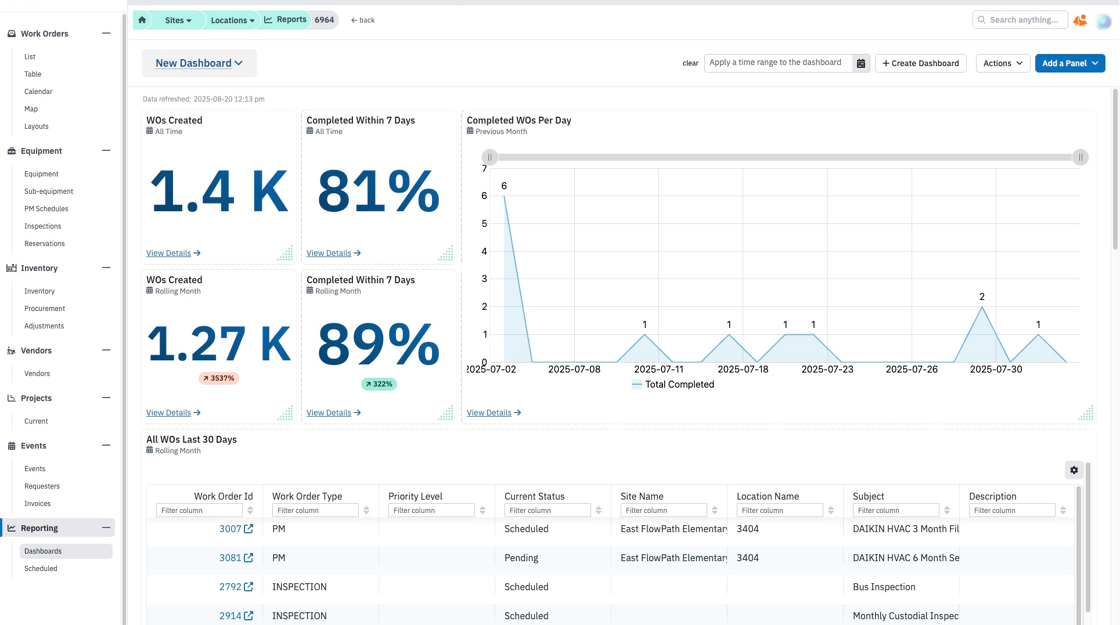Click the sort arrows on Work Order Id column
The height and width of the screenshot is (625, 1120).
coord(250,511)
